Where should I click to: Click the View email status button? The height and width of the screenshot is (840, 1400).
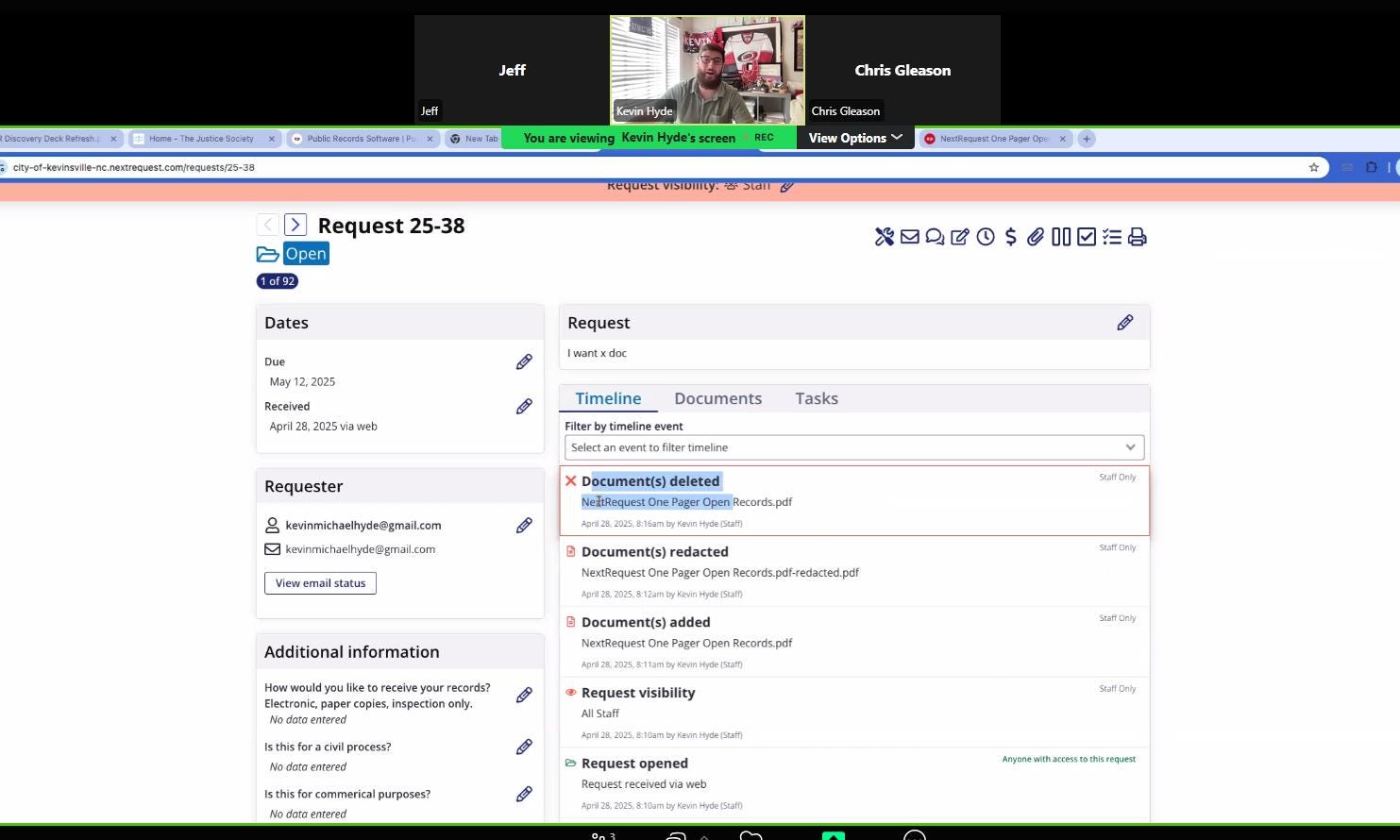[320, 583]
